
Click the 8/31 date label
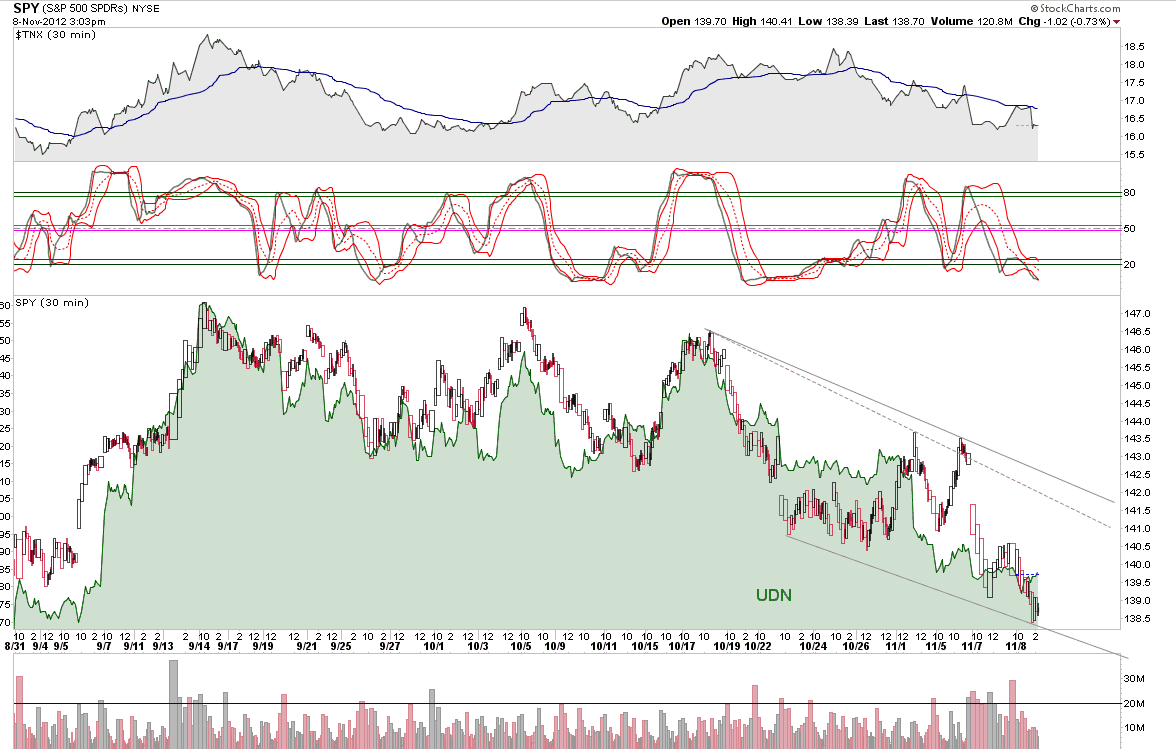coord(14,646)
